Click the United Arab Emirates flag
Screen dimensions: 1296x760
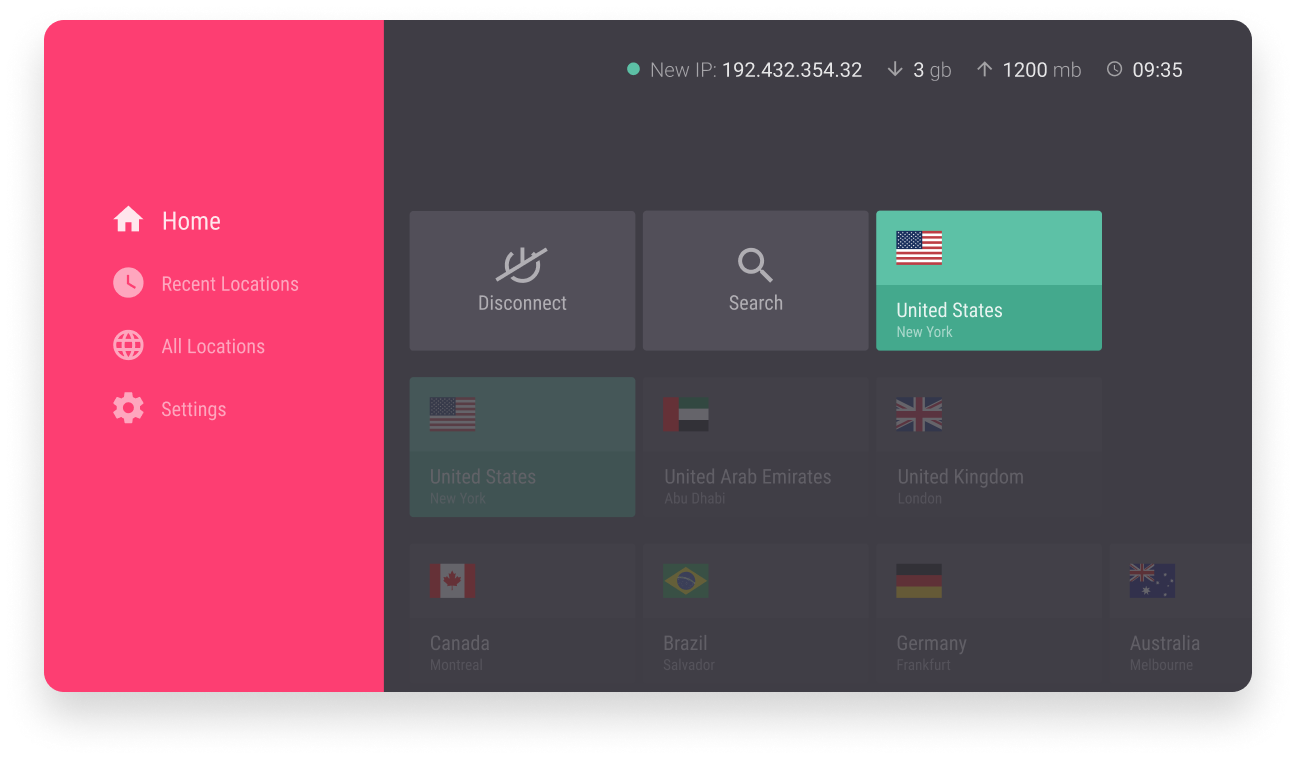pyautogui.click(x=686, y=414)
